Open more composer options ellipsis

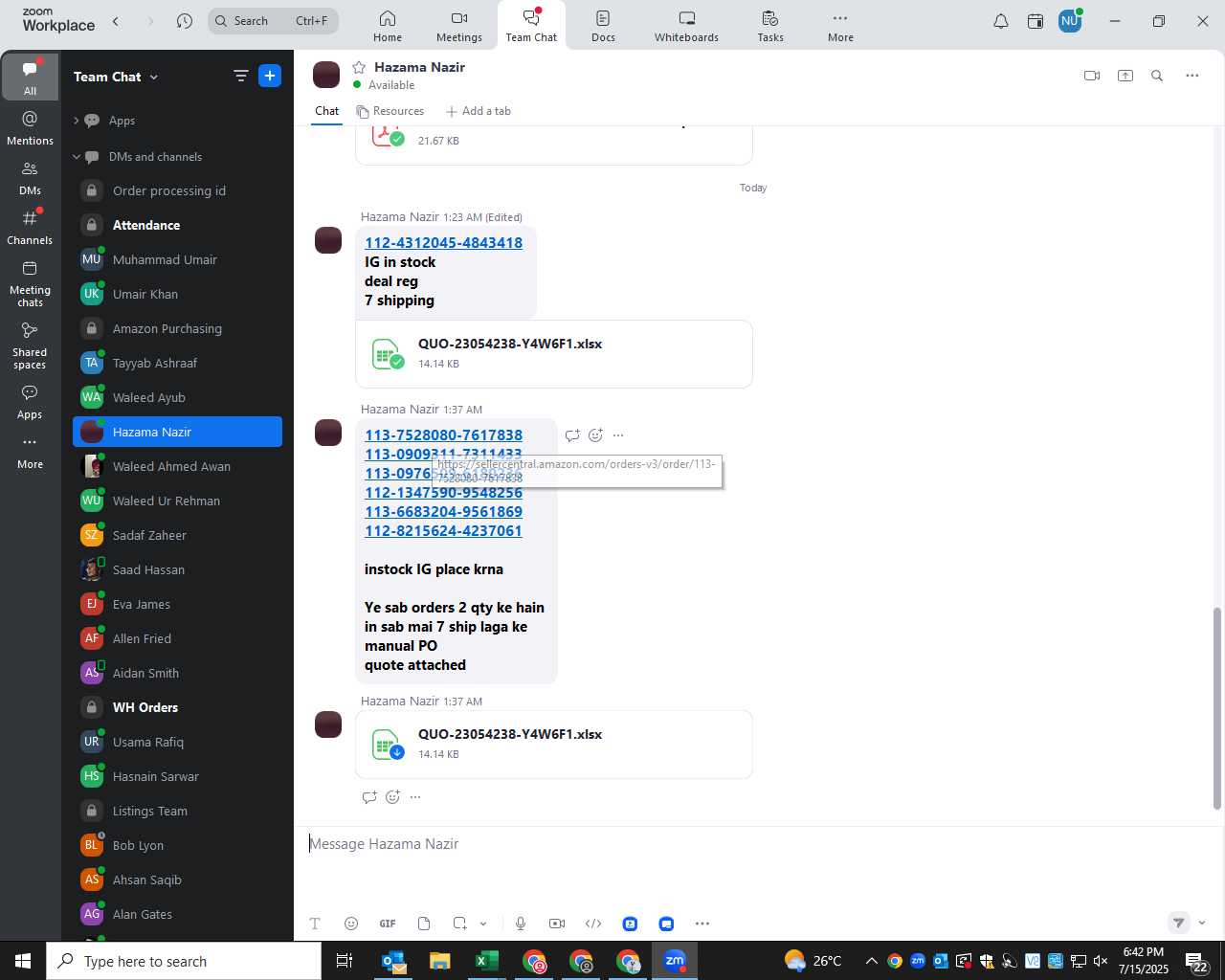[702, 924]
